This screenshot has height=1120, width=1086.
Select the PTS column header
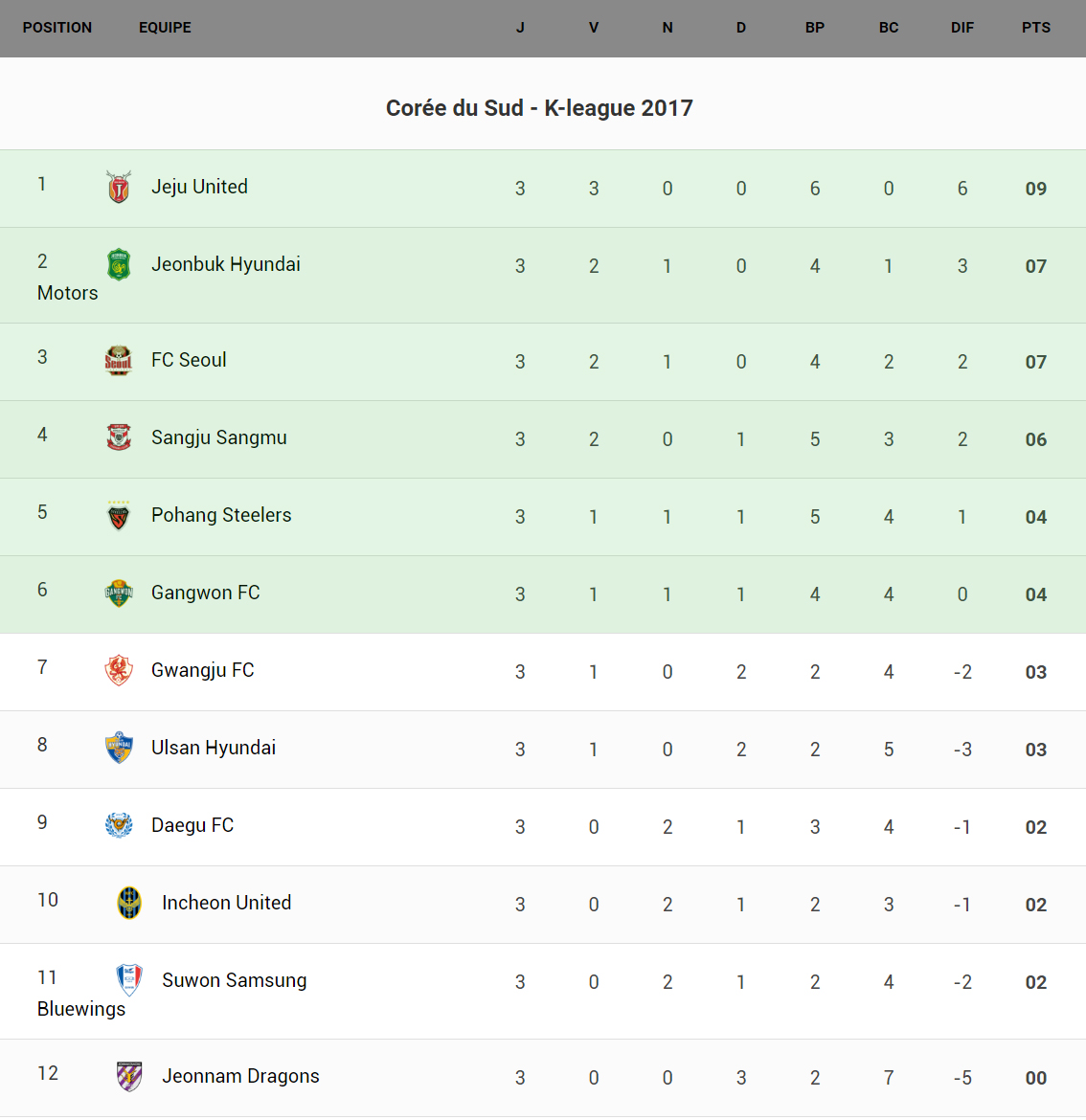[x=1035, y=28]
